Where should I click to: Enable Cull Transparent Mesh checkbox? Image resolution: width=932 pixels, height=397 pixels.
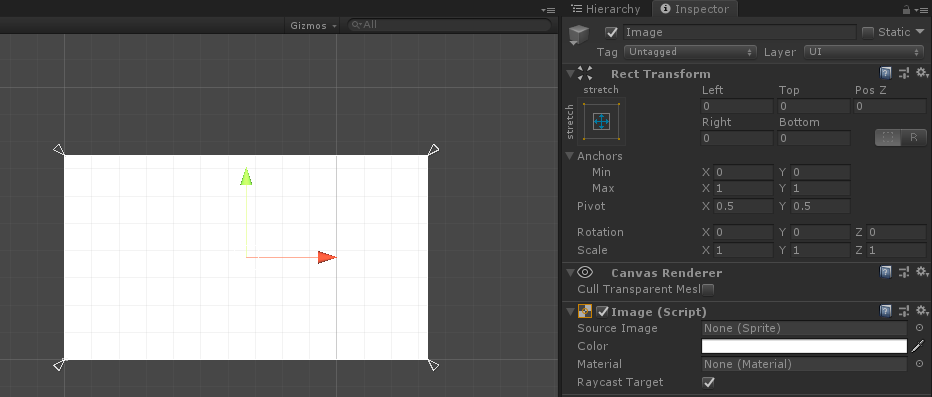click(x=707, y=289)
